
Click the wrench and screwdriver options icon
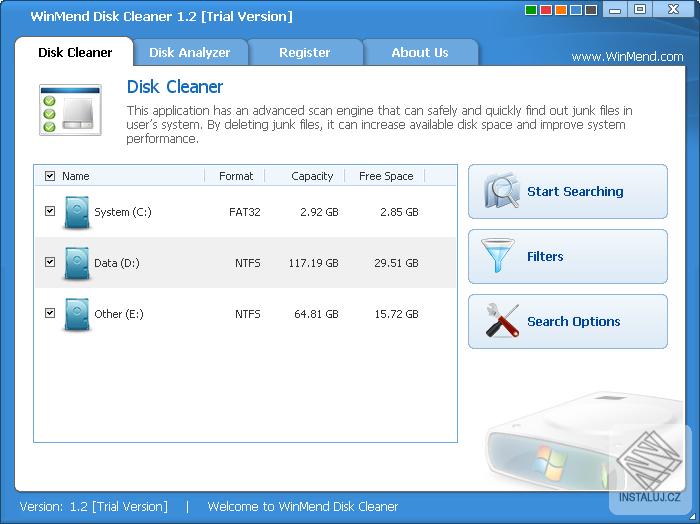point(503,320)
